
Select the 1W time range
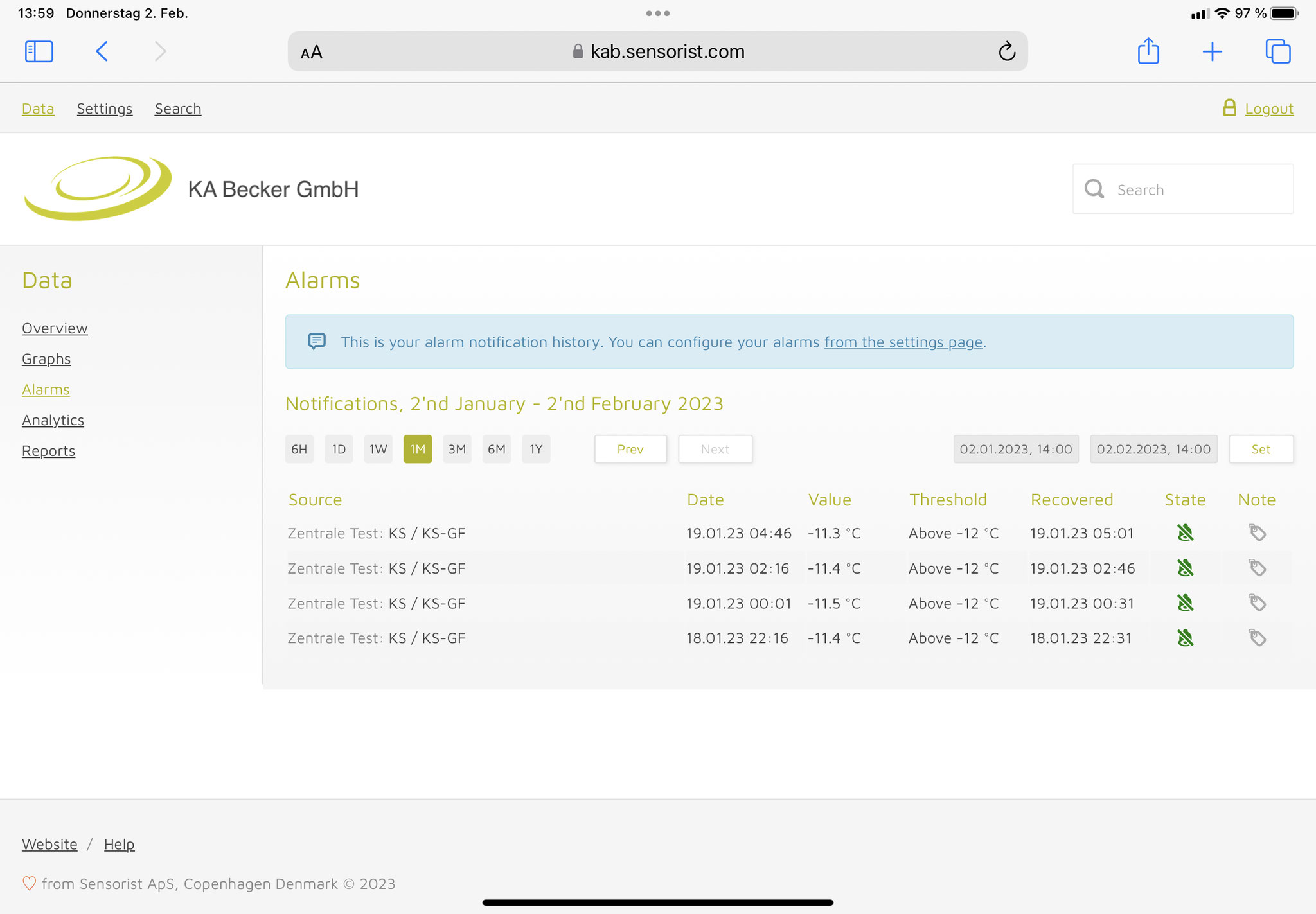pos(378,449)
